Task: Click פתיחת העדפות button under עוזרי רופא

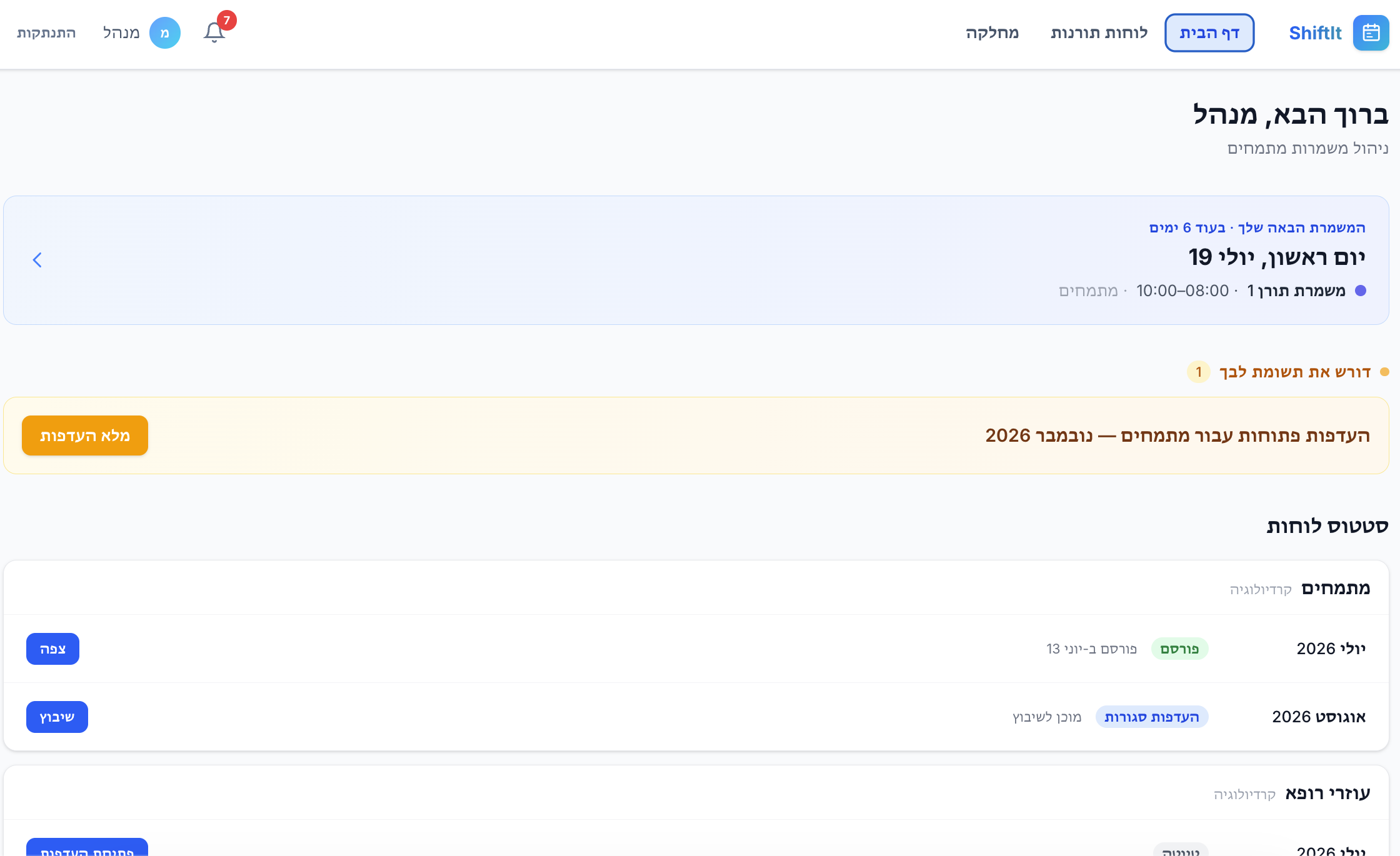Action: click(87, 847)
